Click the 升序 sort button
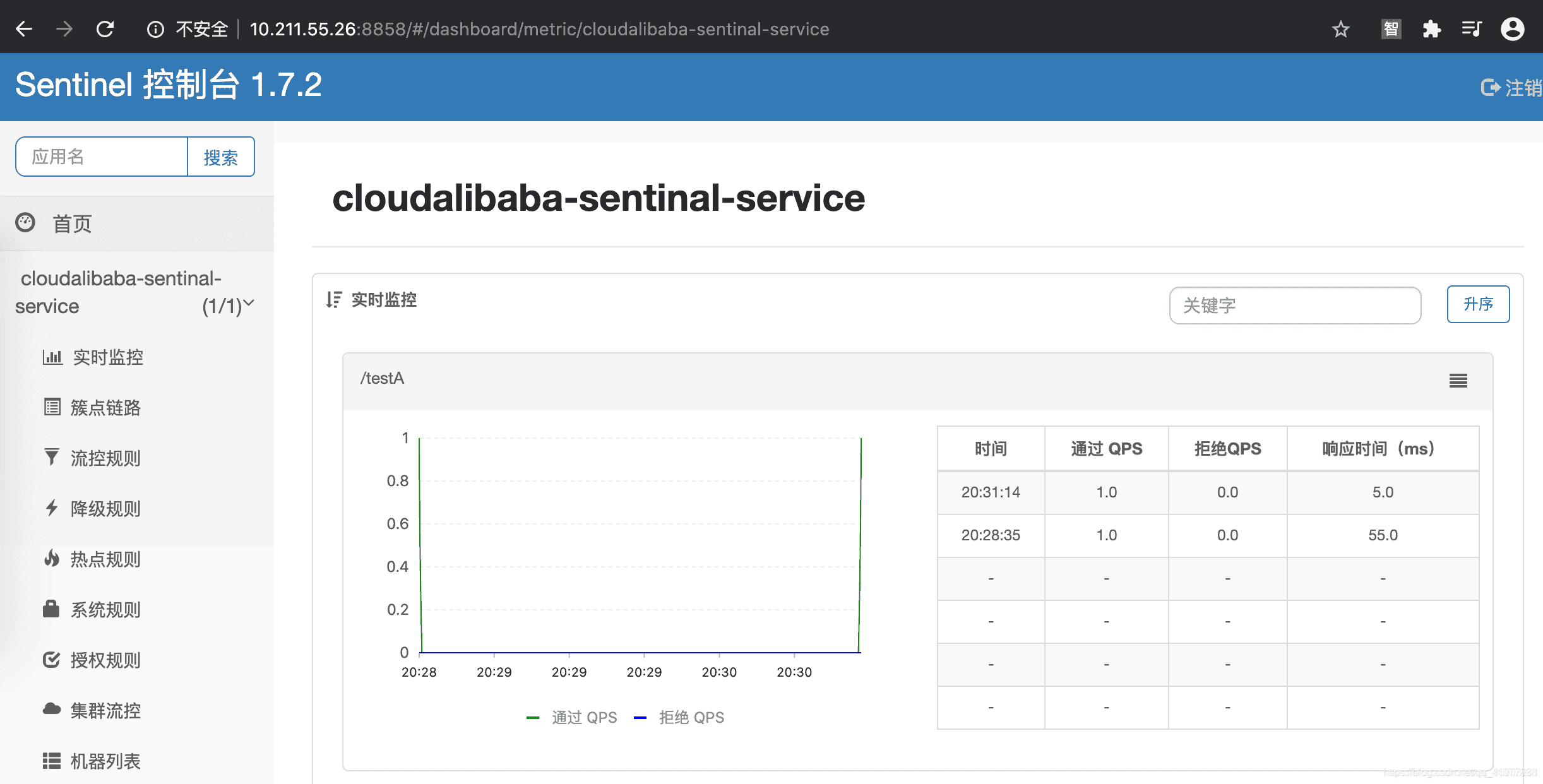This screenshot has width=1543, height=784. 1478,304
